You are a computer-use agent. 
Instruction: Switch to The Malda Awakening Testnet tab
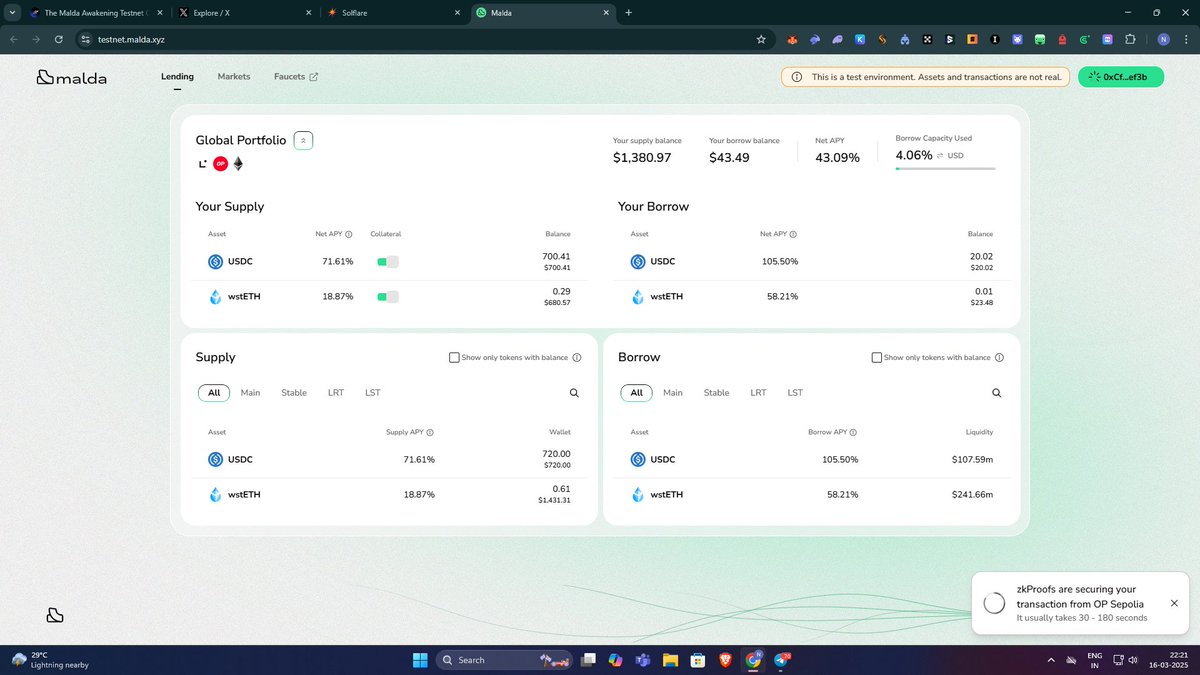click(95, 13)
